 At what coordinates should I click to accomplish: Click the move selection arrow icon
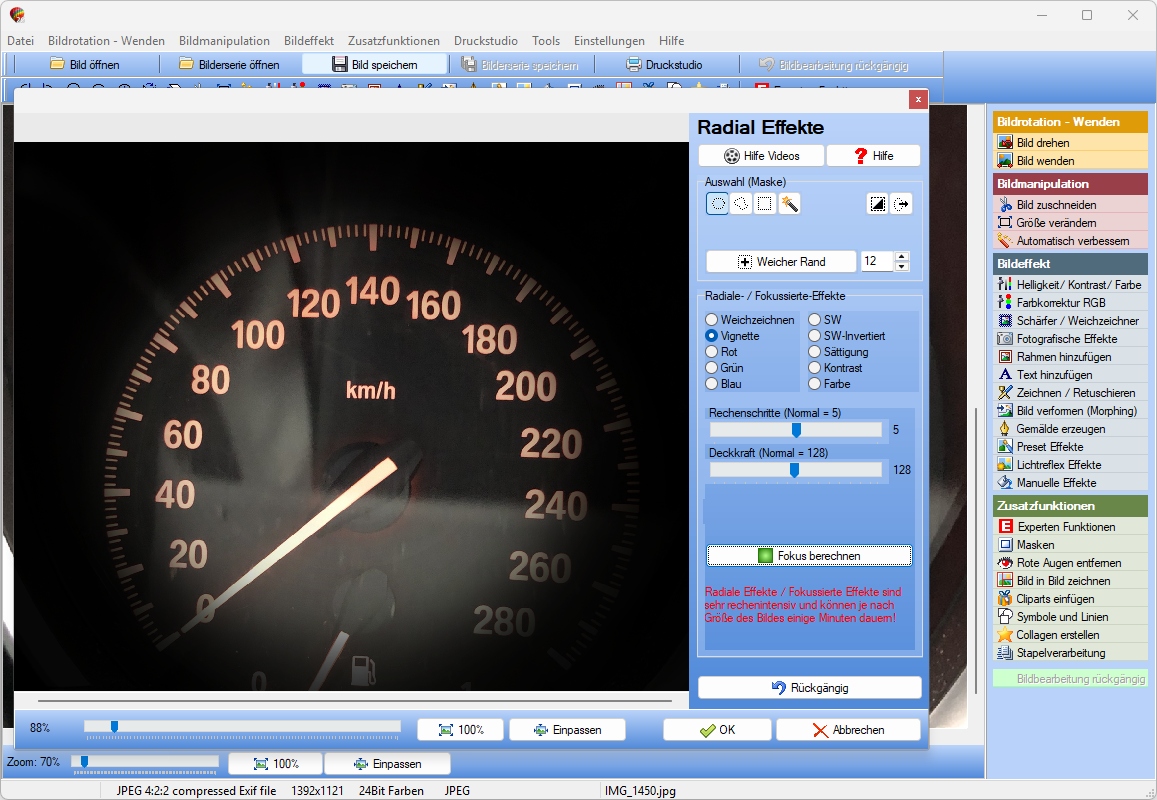901,204
